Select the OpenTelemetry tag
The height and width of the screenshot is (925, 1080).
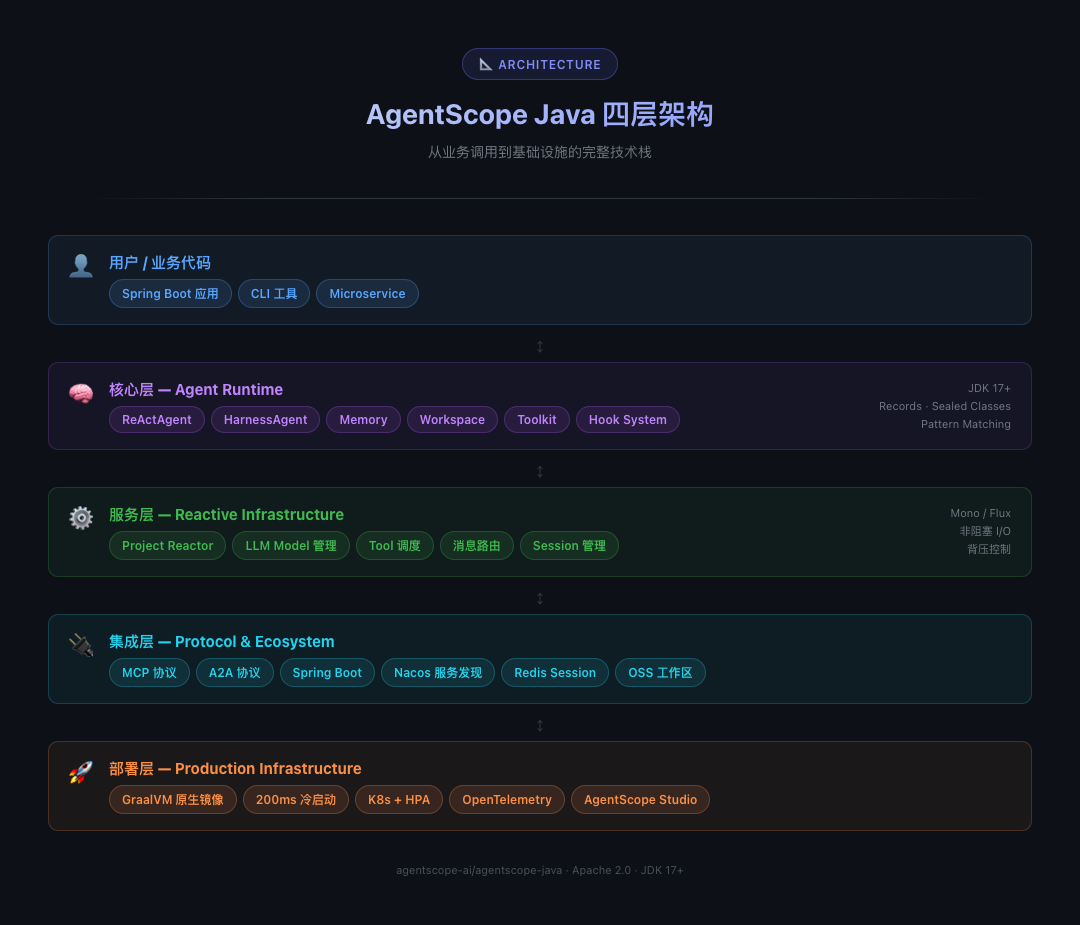(507, 799)
